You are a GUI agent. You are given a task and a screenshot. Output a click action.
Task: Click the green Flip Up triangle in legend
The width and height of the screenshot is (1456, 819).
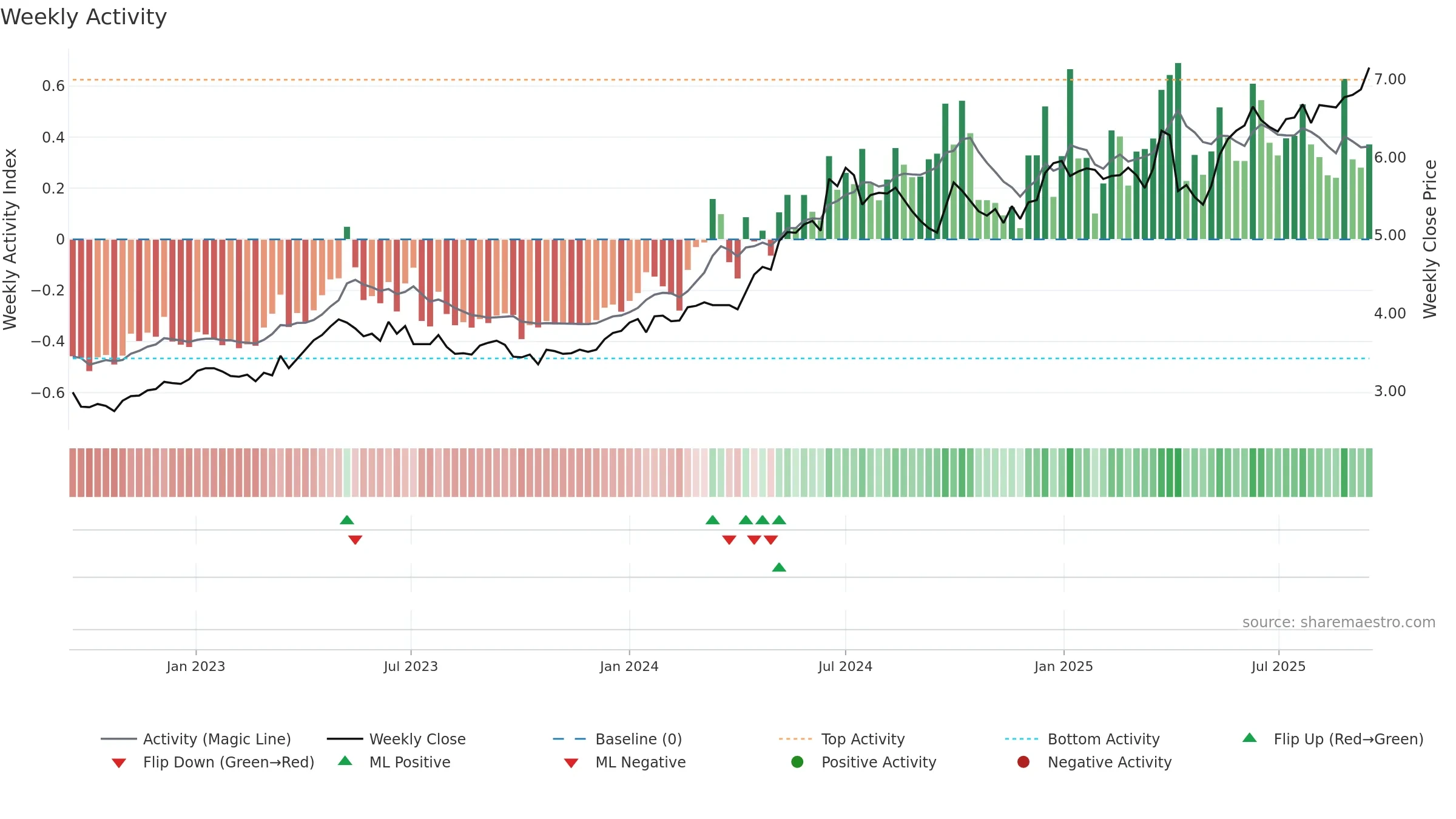1249,738
